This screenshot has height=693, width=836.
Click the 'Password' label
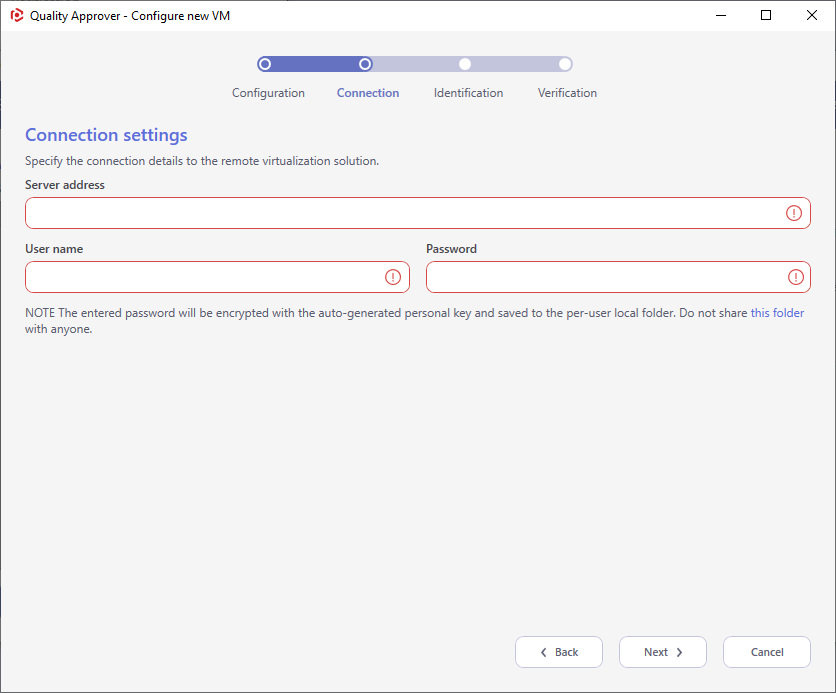click(451, 249)
